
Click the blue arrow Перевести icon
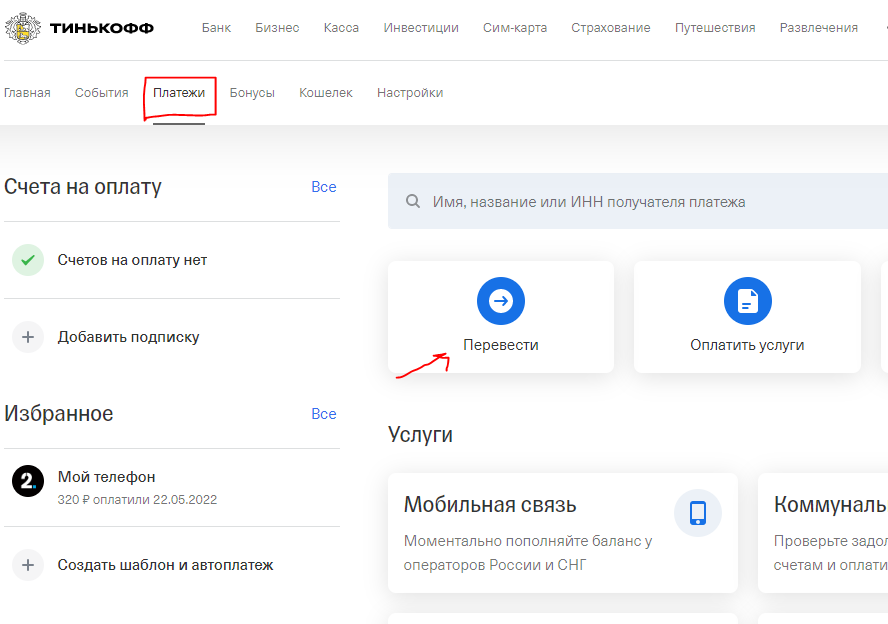(501, 301)
